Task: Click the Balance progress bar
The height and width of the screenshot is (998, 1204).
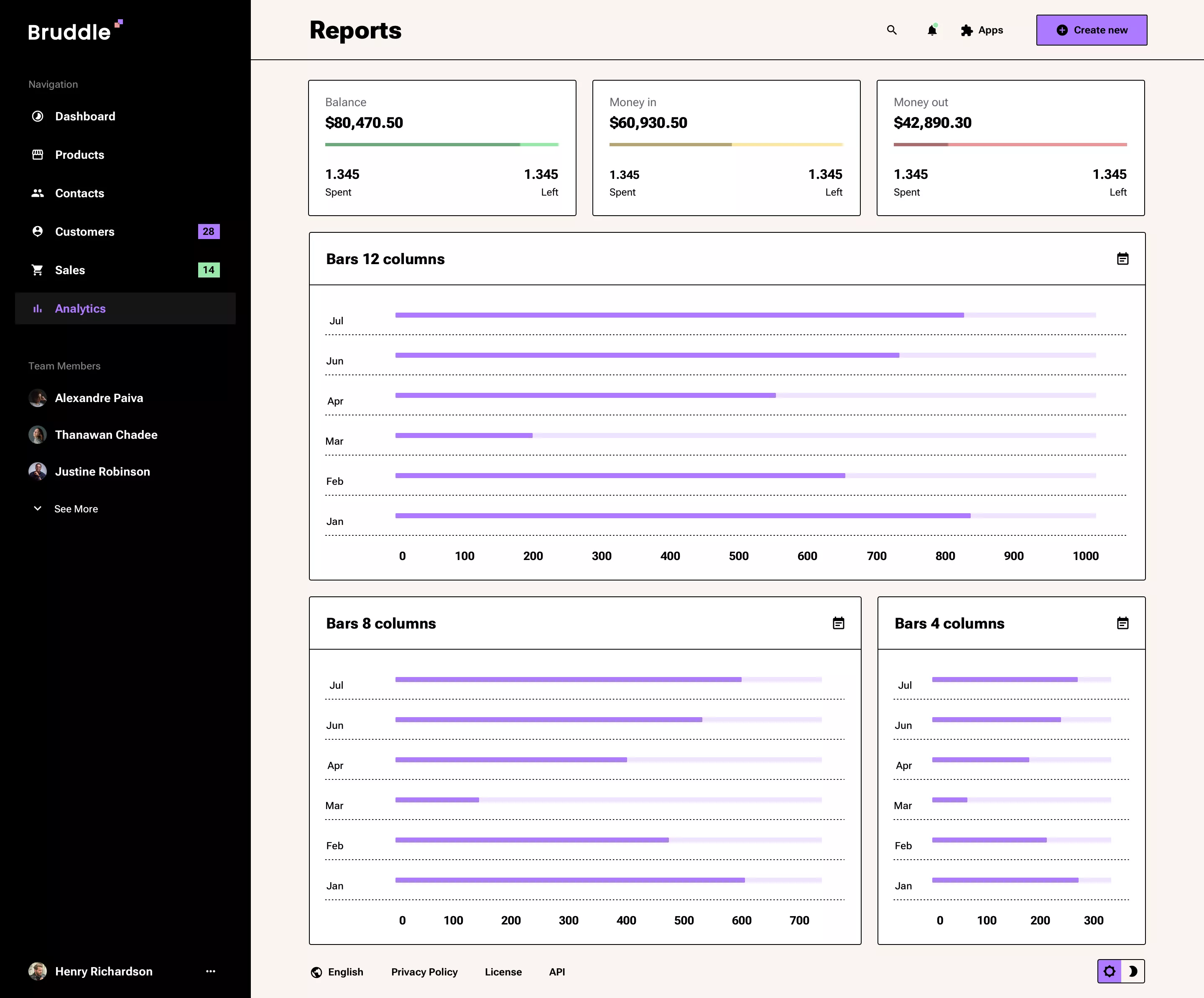Action: click(x=441, y=145)
